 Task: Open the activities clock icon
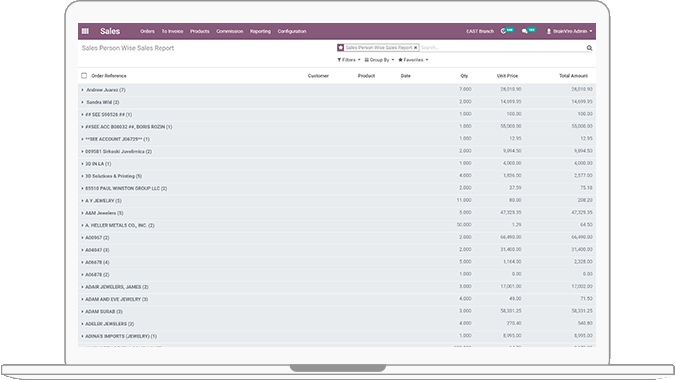[x=503, y=31]
